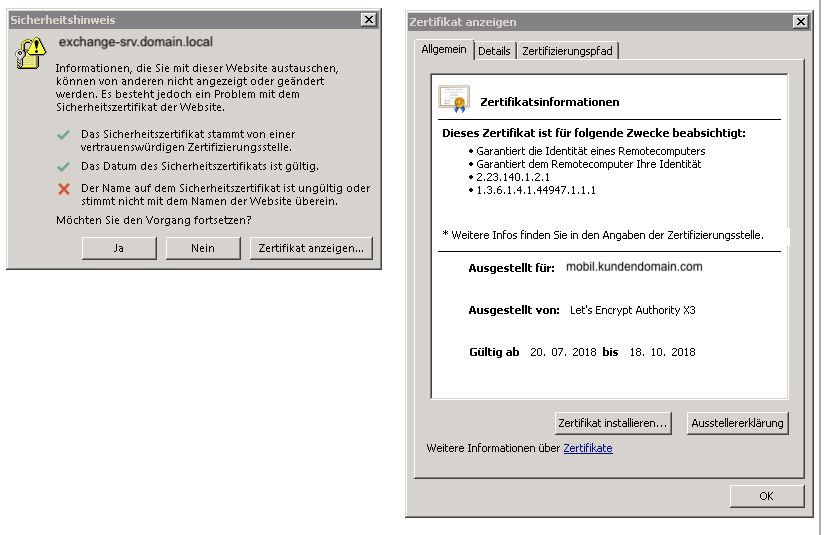
Task: Confirm the certificate dialog with OK
Action: 767,496
